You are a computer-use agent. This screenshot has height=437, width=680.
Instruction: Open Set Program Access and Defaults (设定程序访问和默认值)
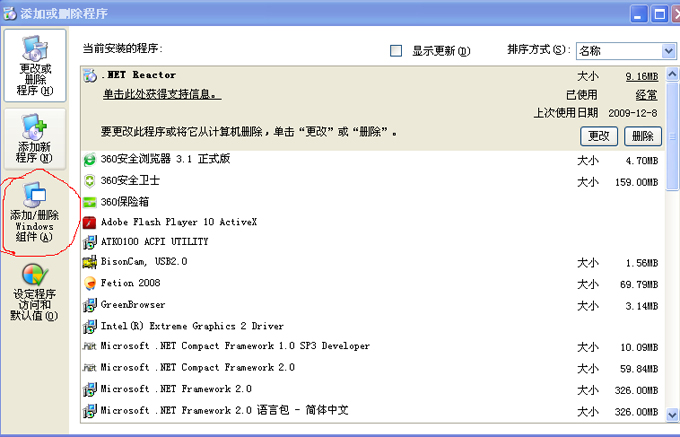click(x=35, y=293)
